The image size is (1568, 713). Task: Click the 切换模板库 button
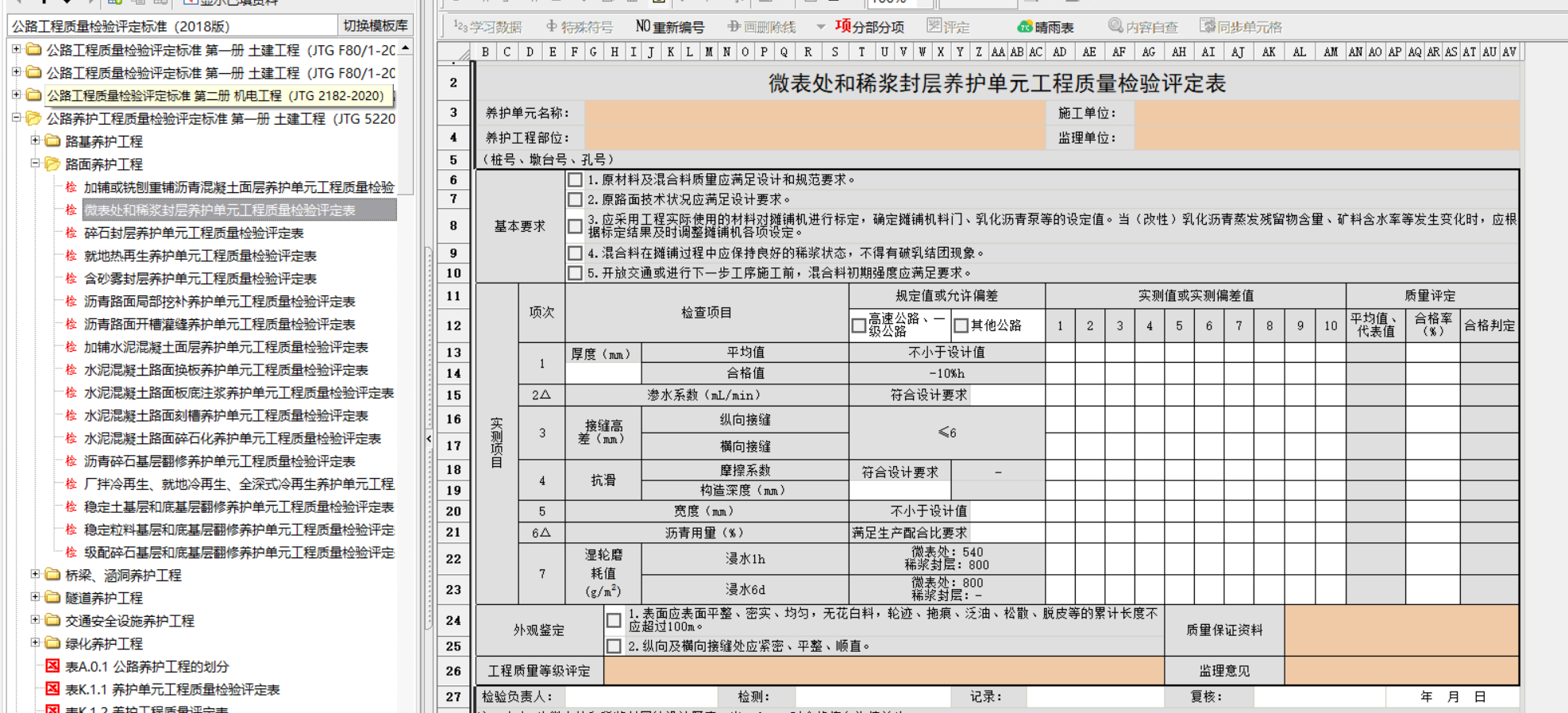375,25
